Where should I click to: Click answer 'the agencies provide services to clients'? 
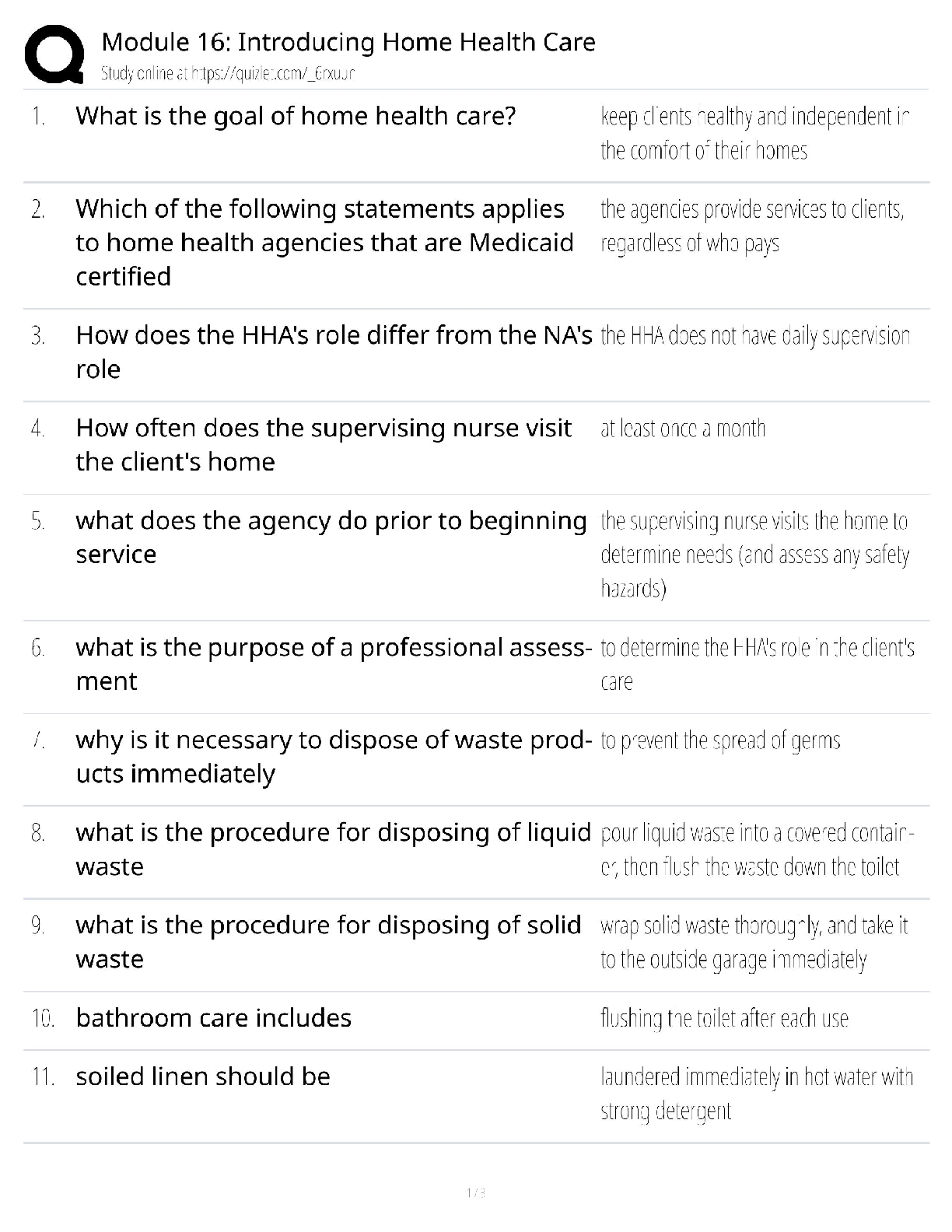click(x=752, y=226)
